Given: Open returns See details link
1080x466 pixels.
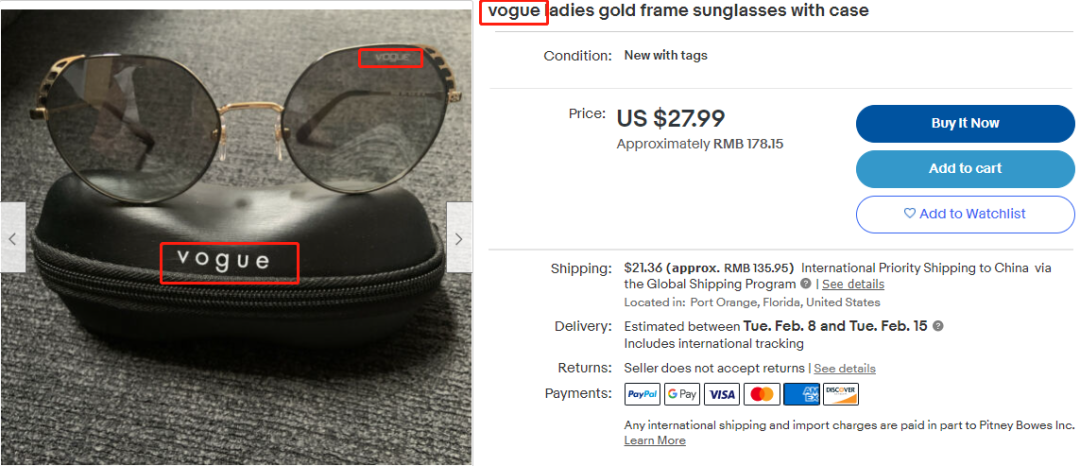Looking at the screenshot, I should (x=844, y=368).
